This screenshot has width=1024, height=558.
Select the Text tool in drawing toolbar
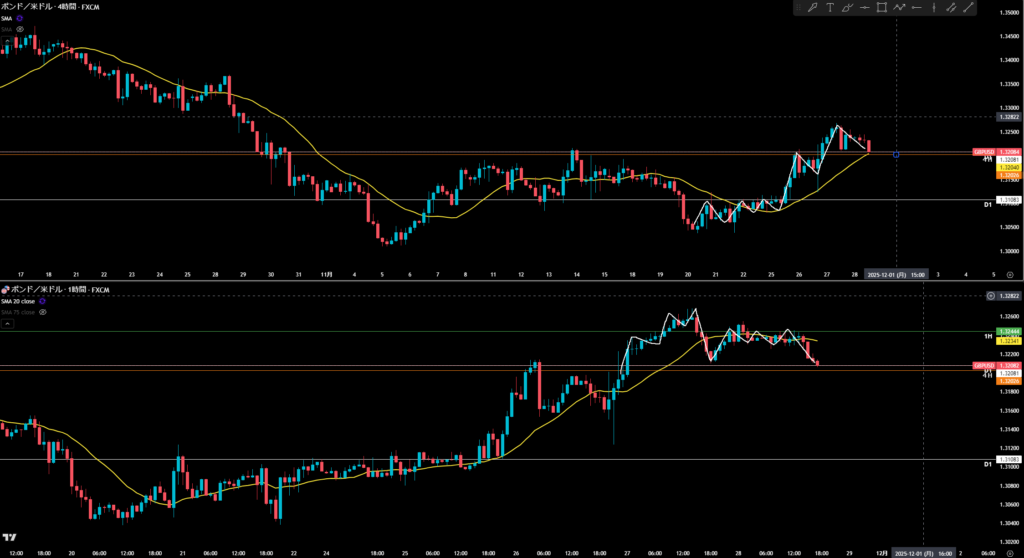(829, 8)
